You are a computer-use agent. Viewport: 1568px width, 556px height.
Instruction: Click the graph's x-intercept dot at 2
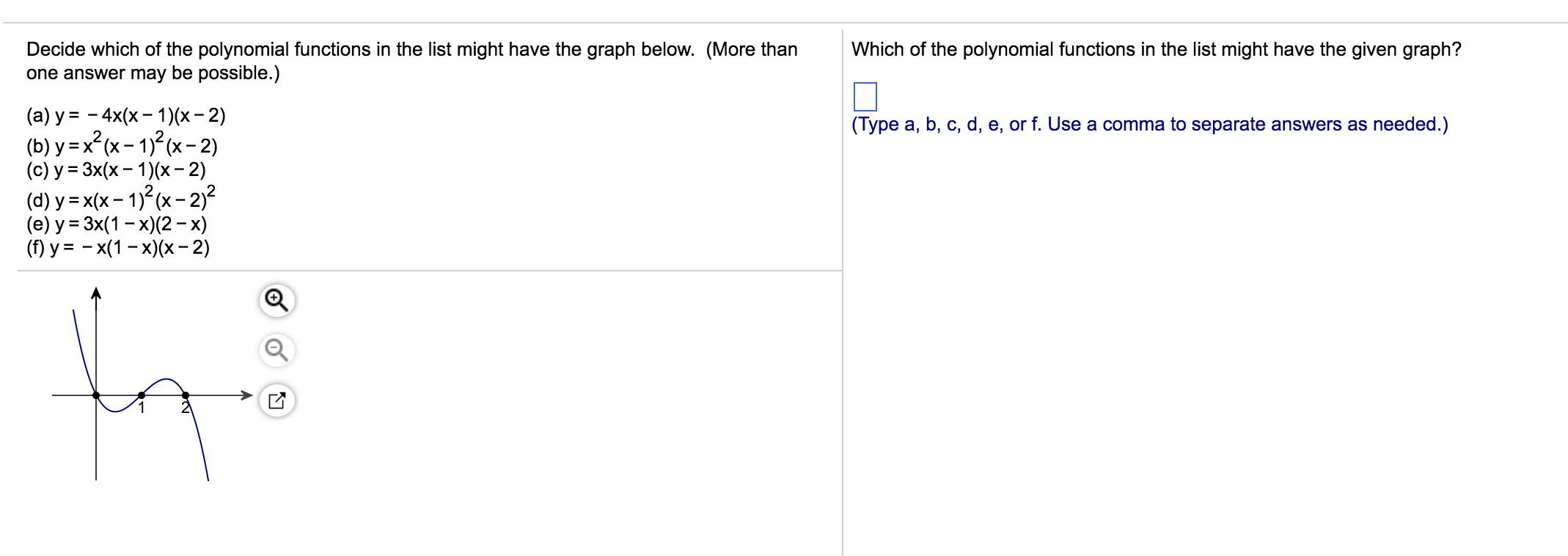[x=186, y=395]
